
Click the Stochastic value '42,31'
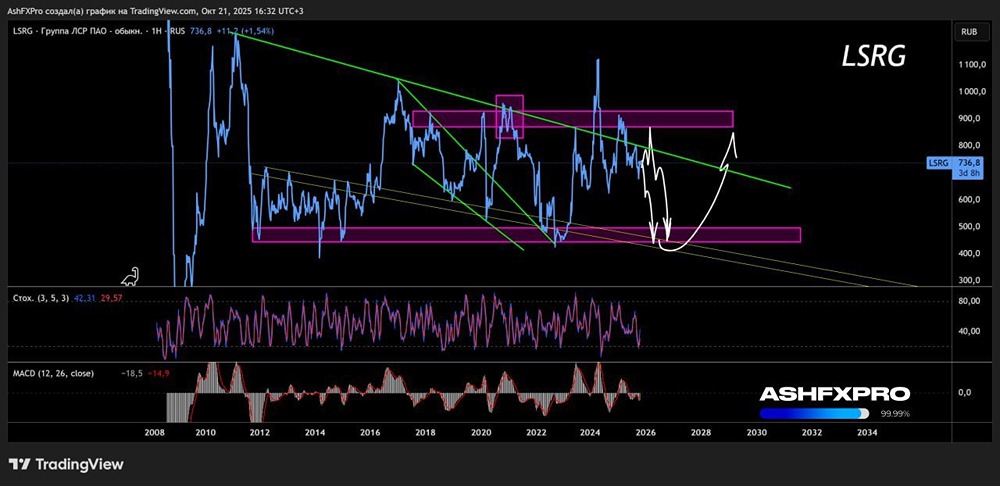point(84,297)
